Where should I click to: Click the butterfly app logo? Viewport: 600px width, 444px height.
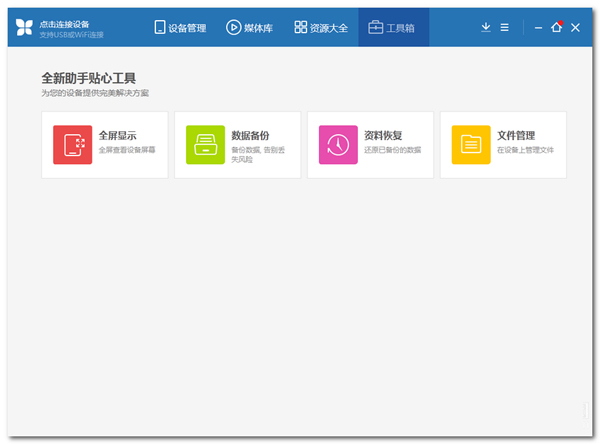tap(24, 28)
